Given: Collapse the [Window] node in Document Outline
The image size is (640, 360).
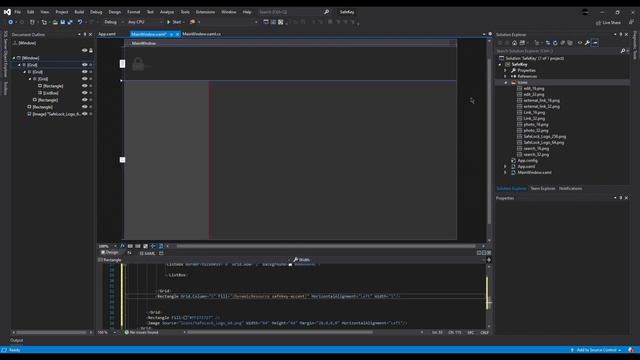Looking at the screenshot, I should (14, 58).
